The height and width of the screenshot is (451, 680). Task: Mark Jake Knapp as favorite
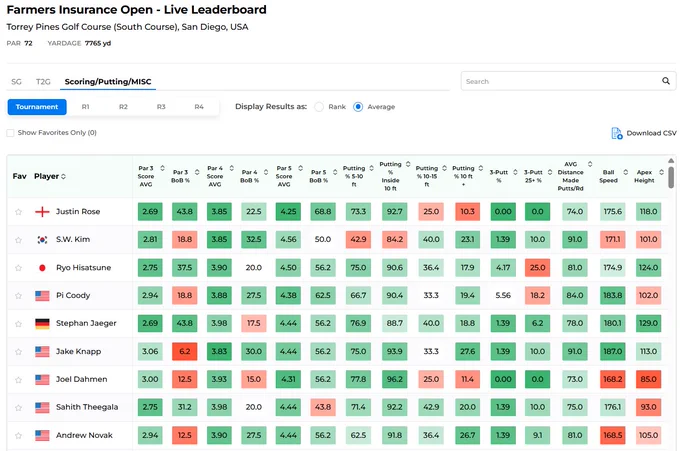(x=18, y=352)
